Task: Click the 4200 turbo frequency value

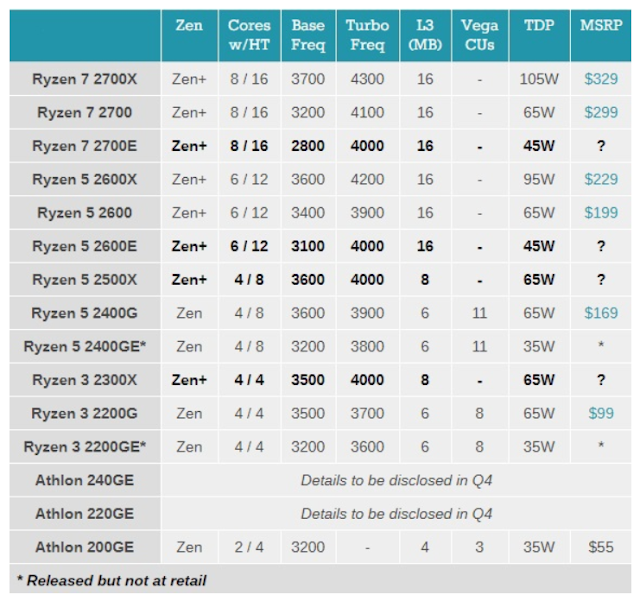Action: (367, 179)
